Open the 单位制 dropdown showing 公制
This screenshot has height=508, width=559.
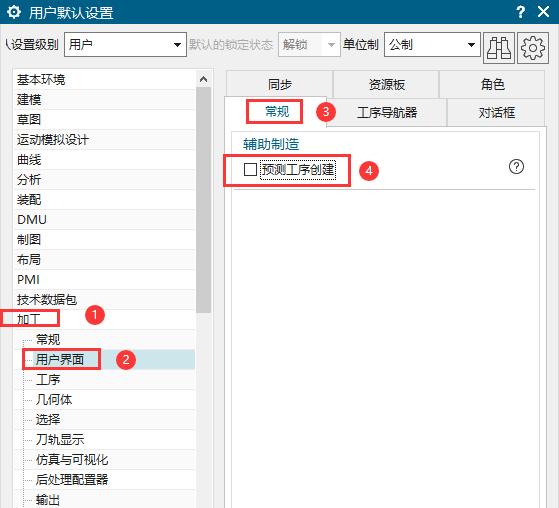[x=432, y=45]
